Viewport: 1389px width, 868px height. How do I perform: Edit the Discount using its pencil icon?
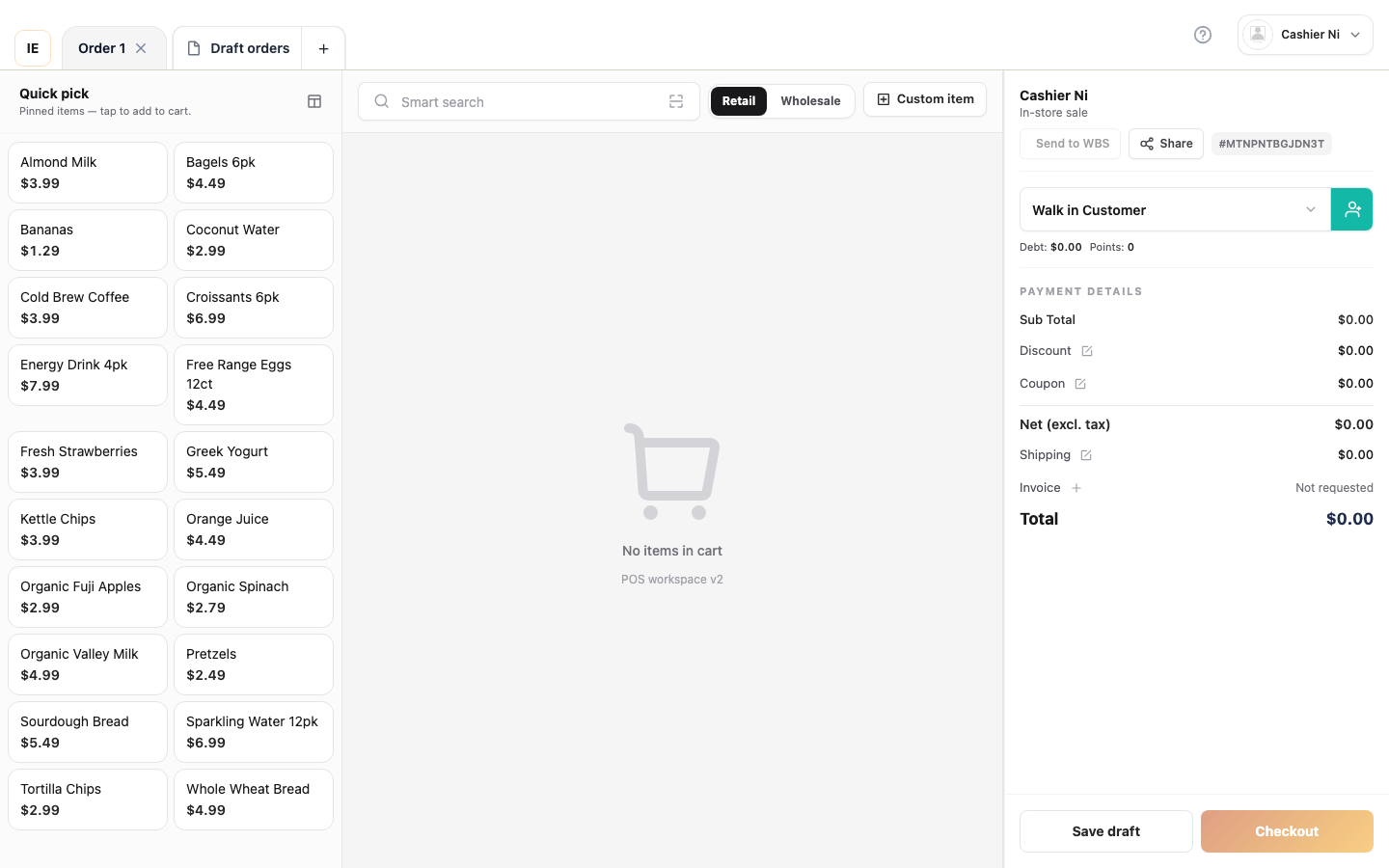pyautogui.click(x=1087, y=351)
